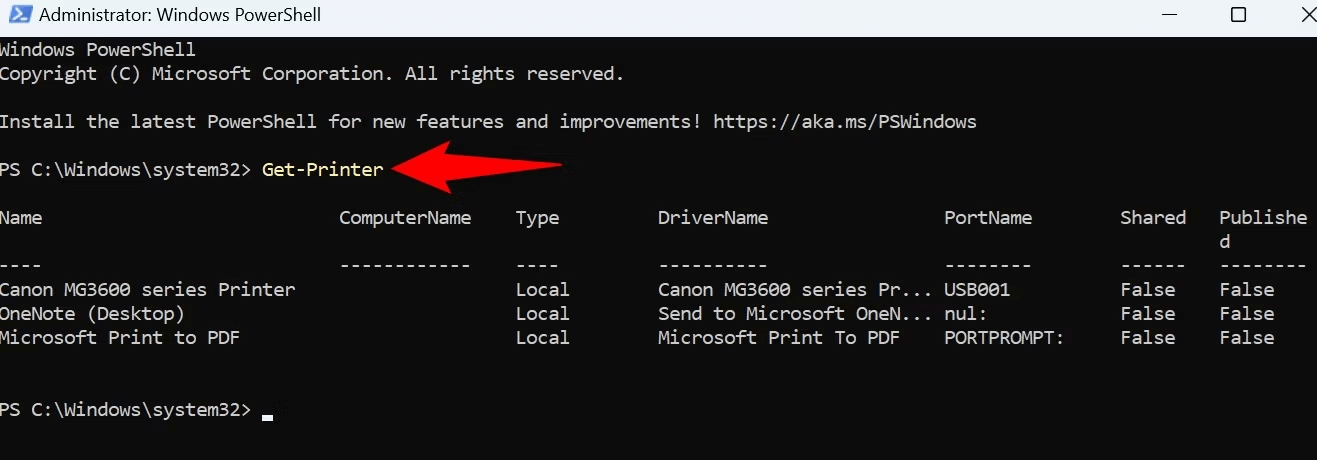The width and height of the screenshot is (1317, 460).
Task: Click the ComputerName column header
Action: [x=405, y=218]
